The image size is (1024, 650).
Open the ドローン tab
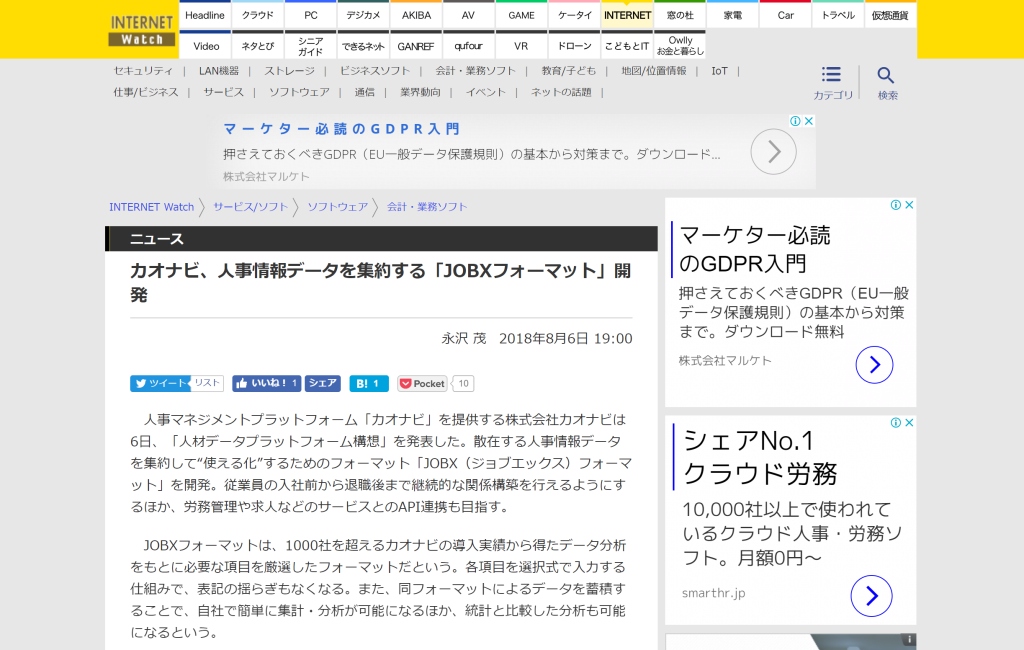(574, 46)
